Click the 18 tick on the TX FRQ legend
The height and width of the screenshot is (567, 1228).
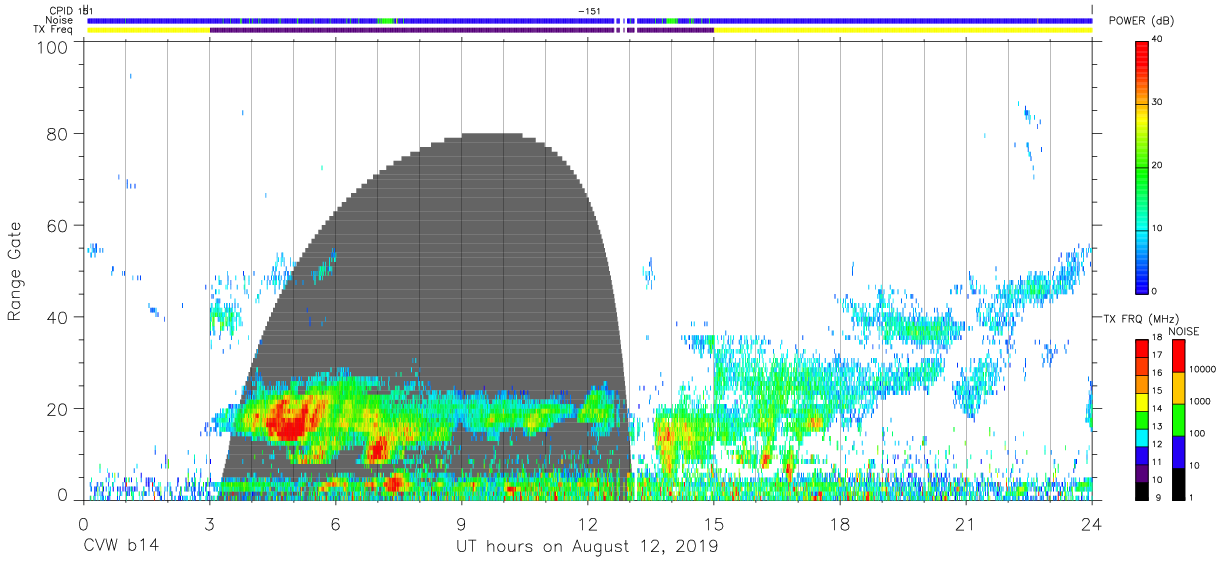tap(1159, 338)
